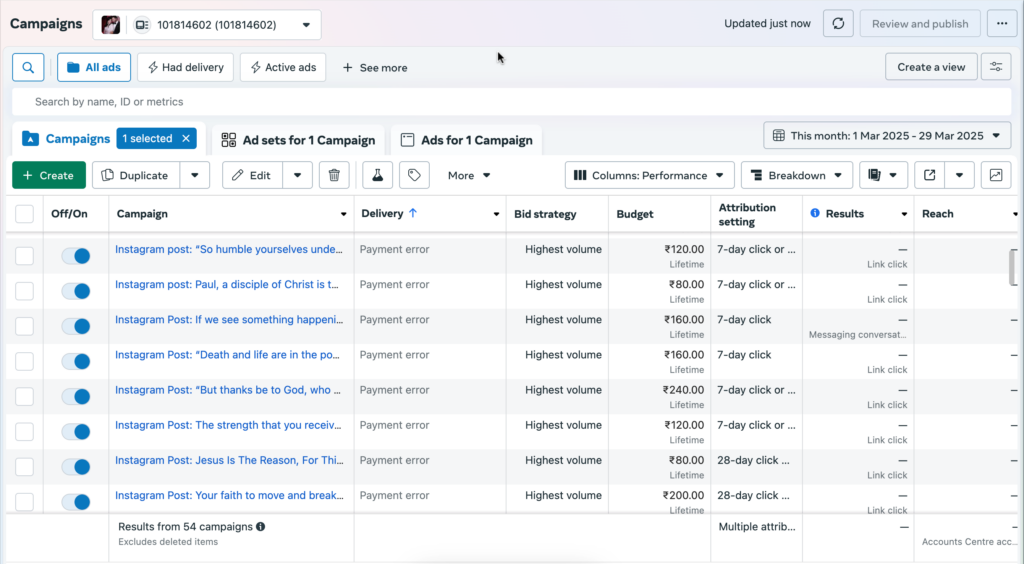Screen dimensions: 1024x564
Task: Click the Create a view button
Action: pos(931,67)
